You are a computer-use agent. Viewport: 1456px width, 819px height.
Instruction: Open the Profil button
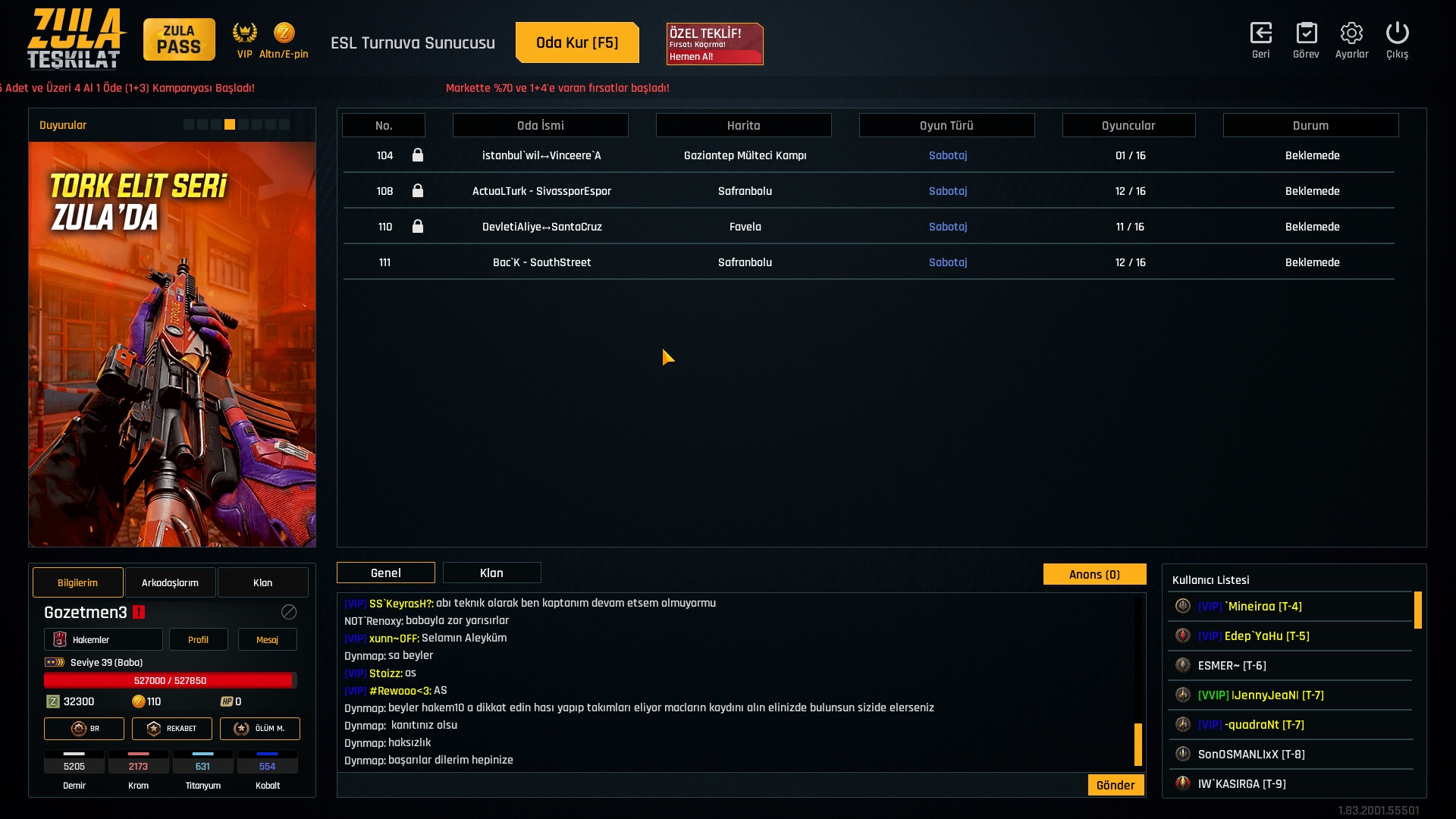(x=198, y=639)
